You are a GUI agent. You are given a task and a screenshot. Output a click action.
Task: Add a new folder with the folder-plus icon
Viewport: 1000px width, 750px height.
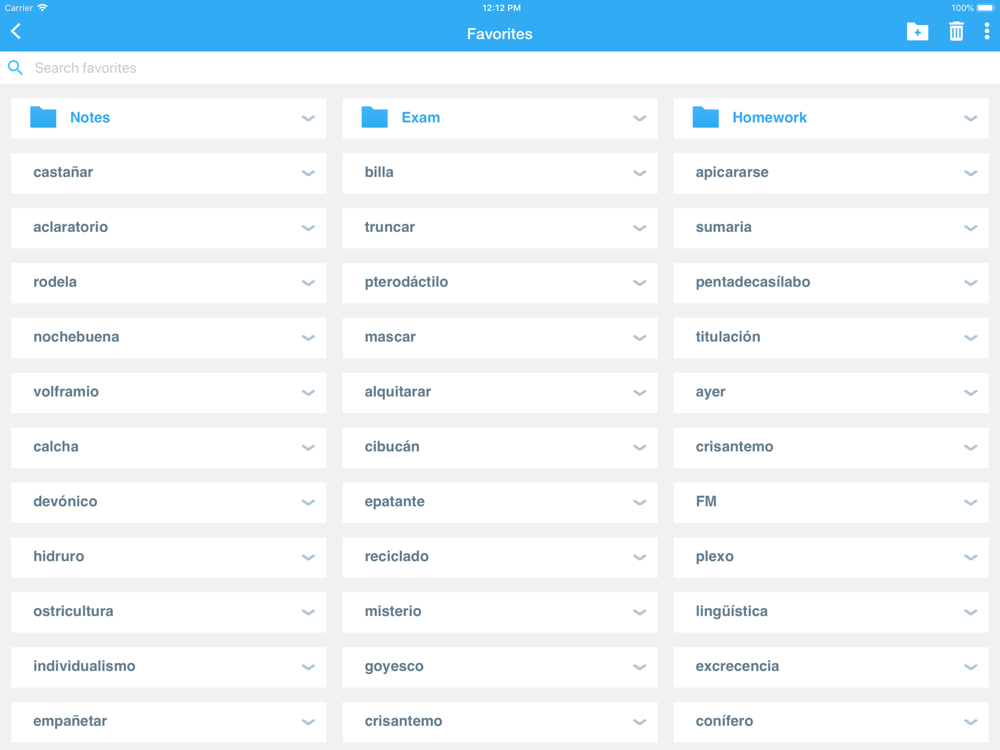[x=917, y=31]
